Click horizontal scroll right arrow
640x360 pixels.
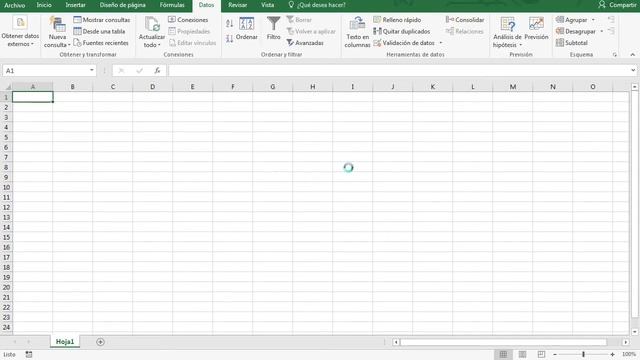click(626, 342)
